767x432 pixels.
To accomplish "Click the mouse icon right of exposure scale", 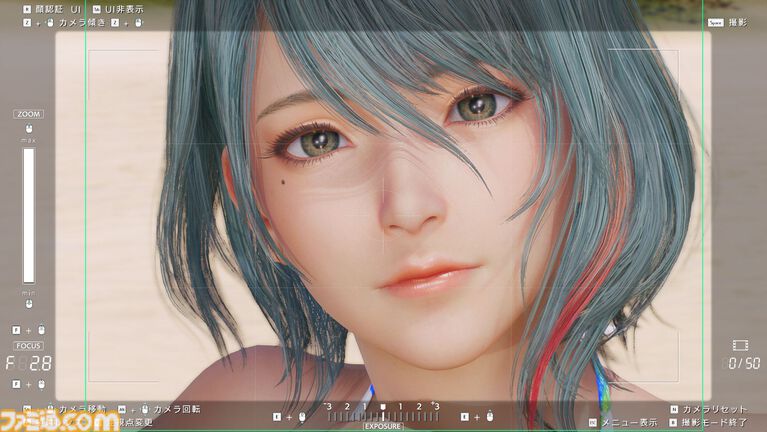I will 490,417.
